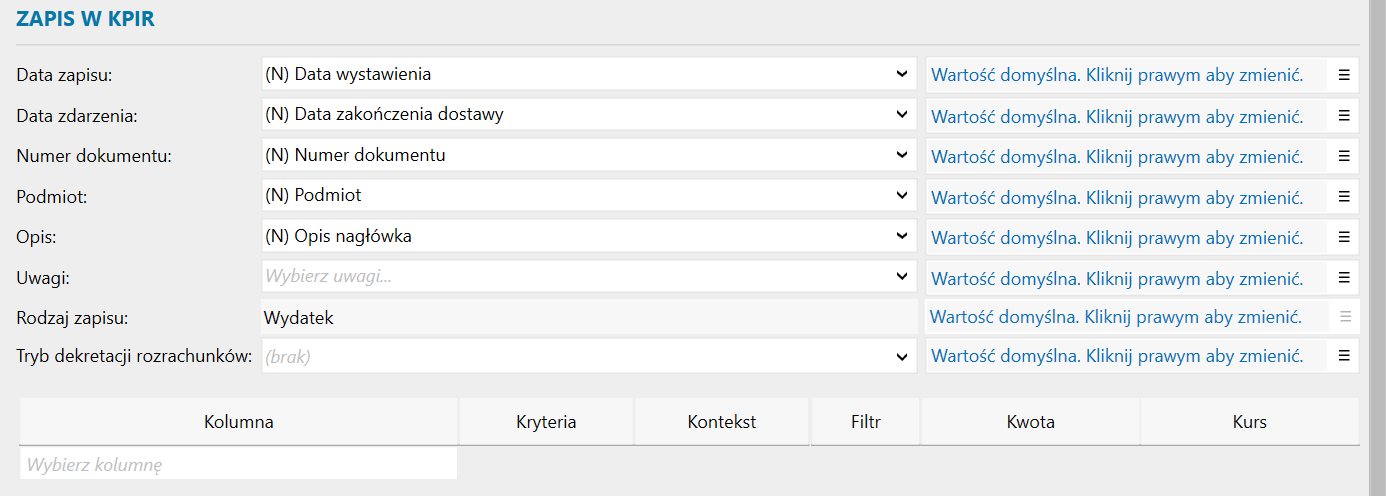
Task: Open hamburger menu for Uwagi row
Action: [1344, 278]
